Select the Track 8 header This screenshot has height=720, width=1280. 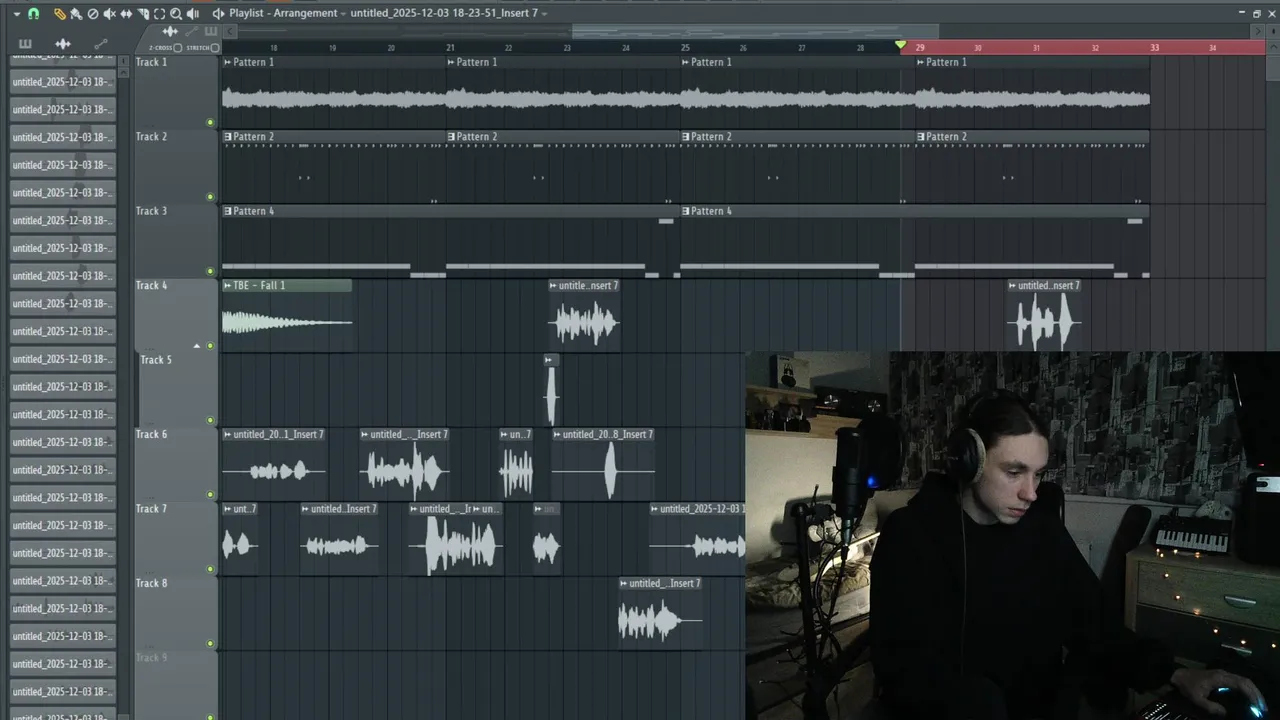click(176, 613)
